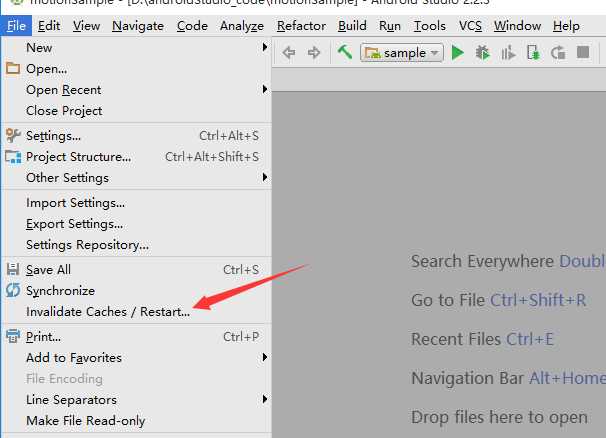This screenshot has width=606, height=438.
Task: Click the Drop files here to open text
Action: 499,417
